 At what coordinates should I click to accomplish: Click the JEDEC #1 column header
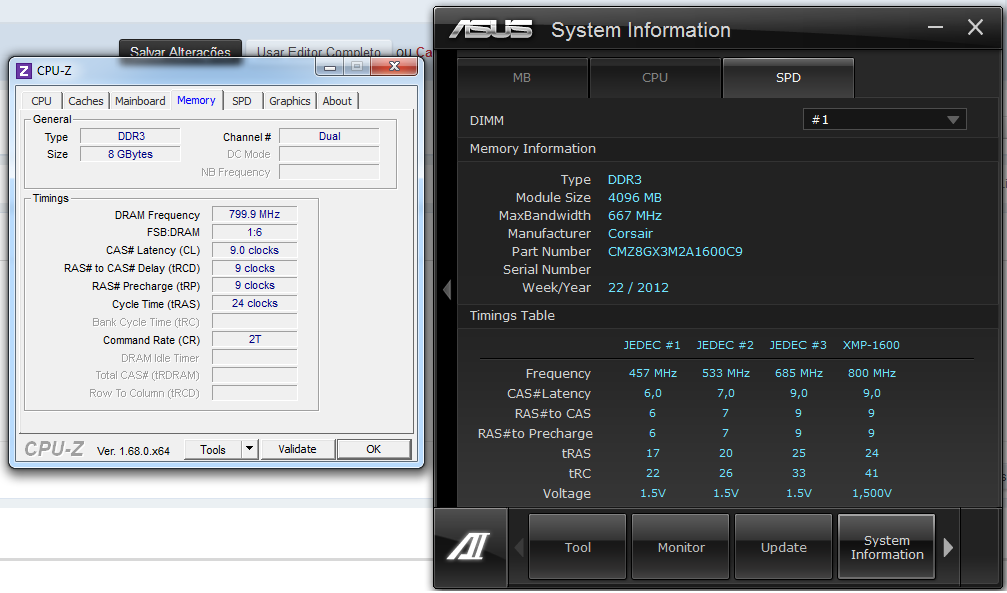click(652, 345)
